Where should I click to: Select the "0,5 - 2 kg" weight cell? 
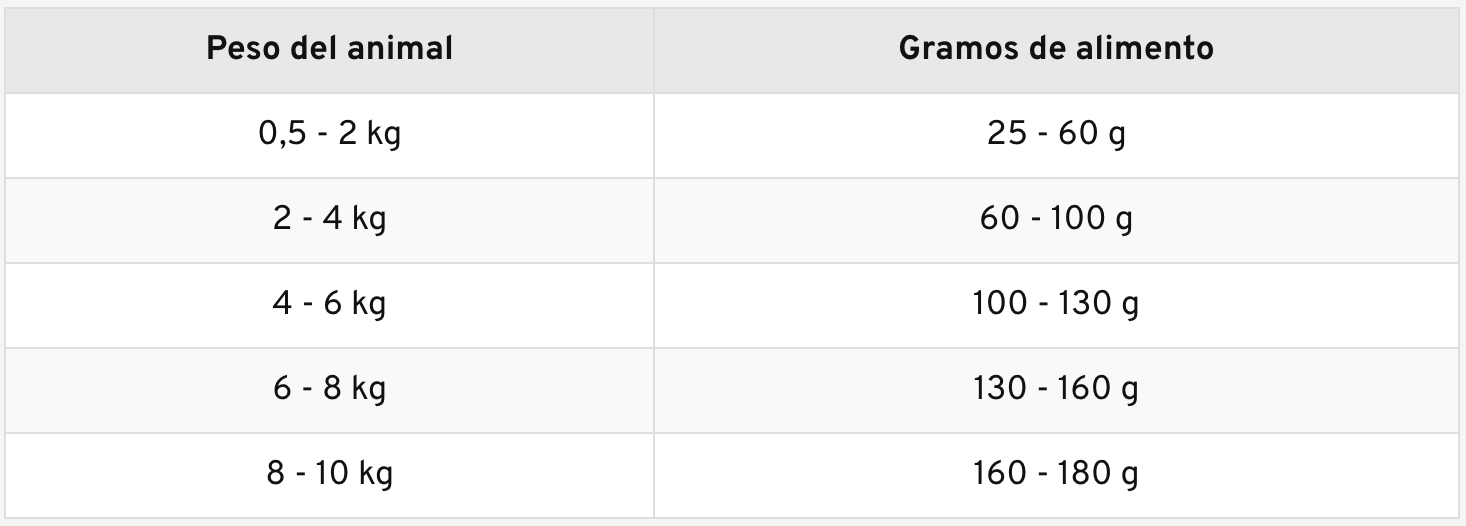click(x=329, y=133)
